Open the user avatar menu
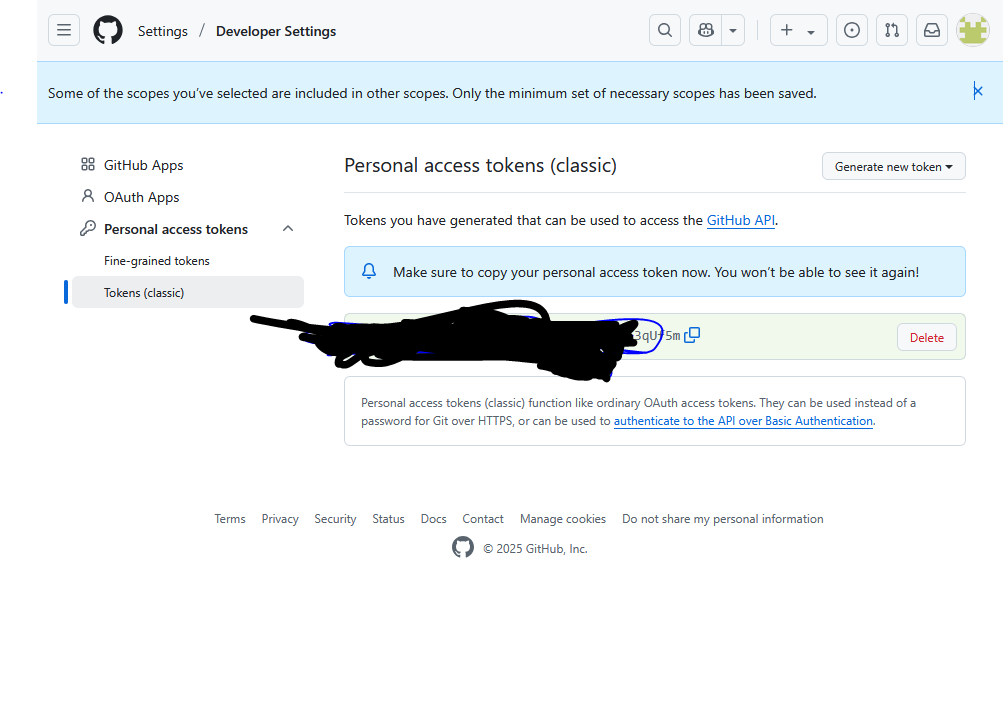 point(972,31)
